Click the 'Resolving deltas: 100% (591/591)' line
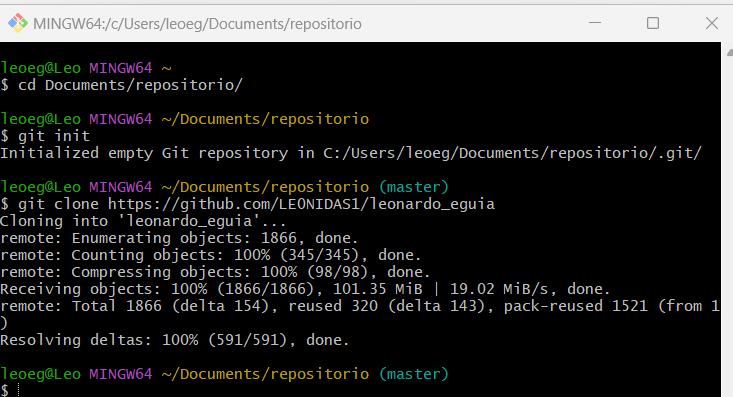733x397 pixels. coord(175,340)
